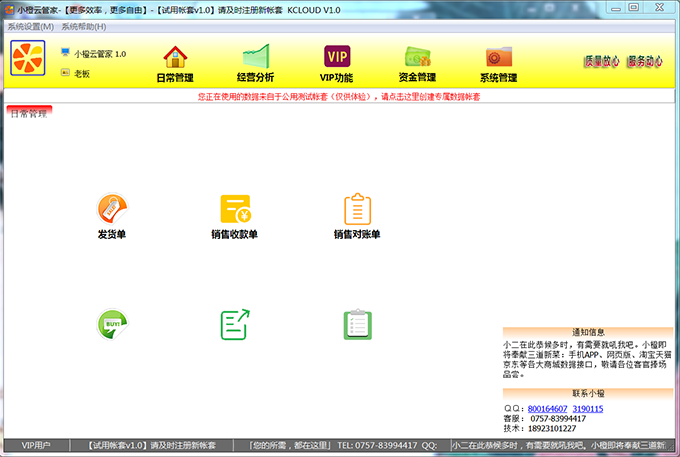Open the green document export icon

pyautogui.click(x=235, y=324)
